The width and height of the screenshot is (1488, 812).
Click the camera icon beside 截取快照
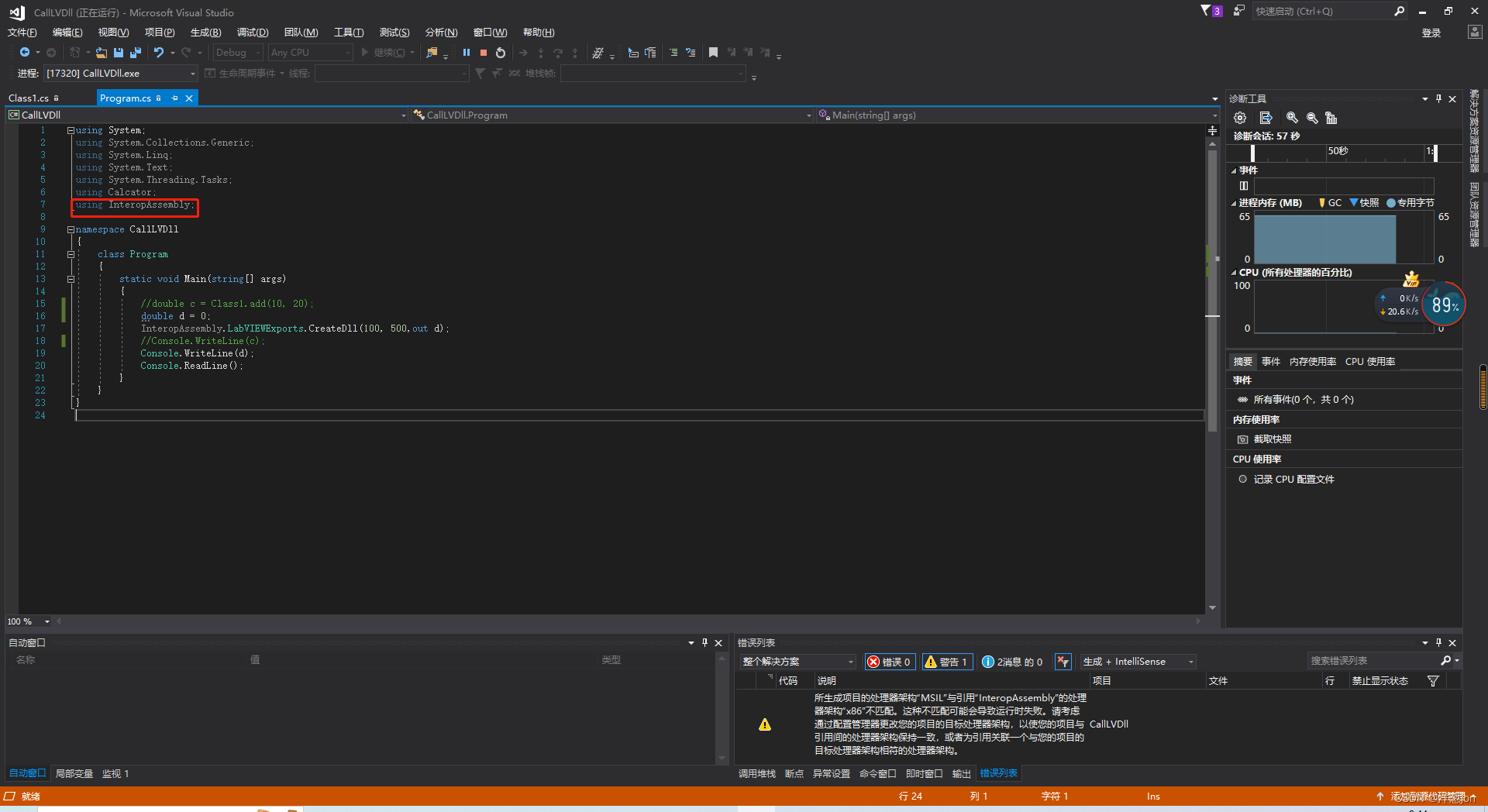[x=1243, y=439]
